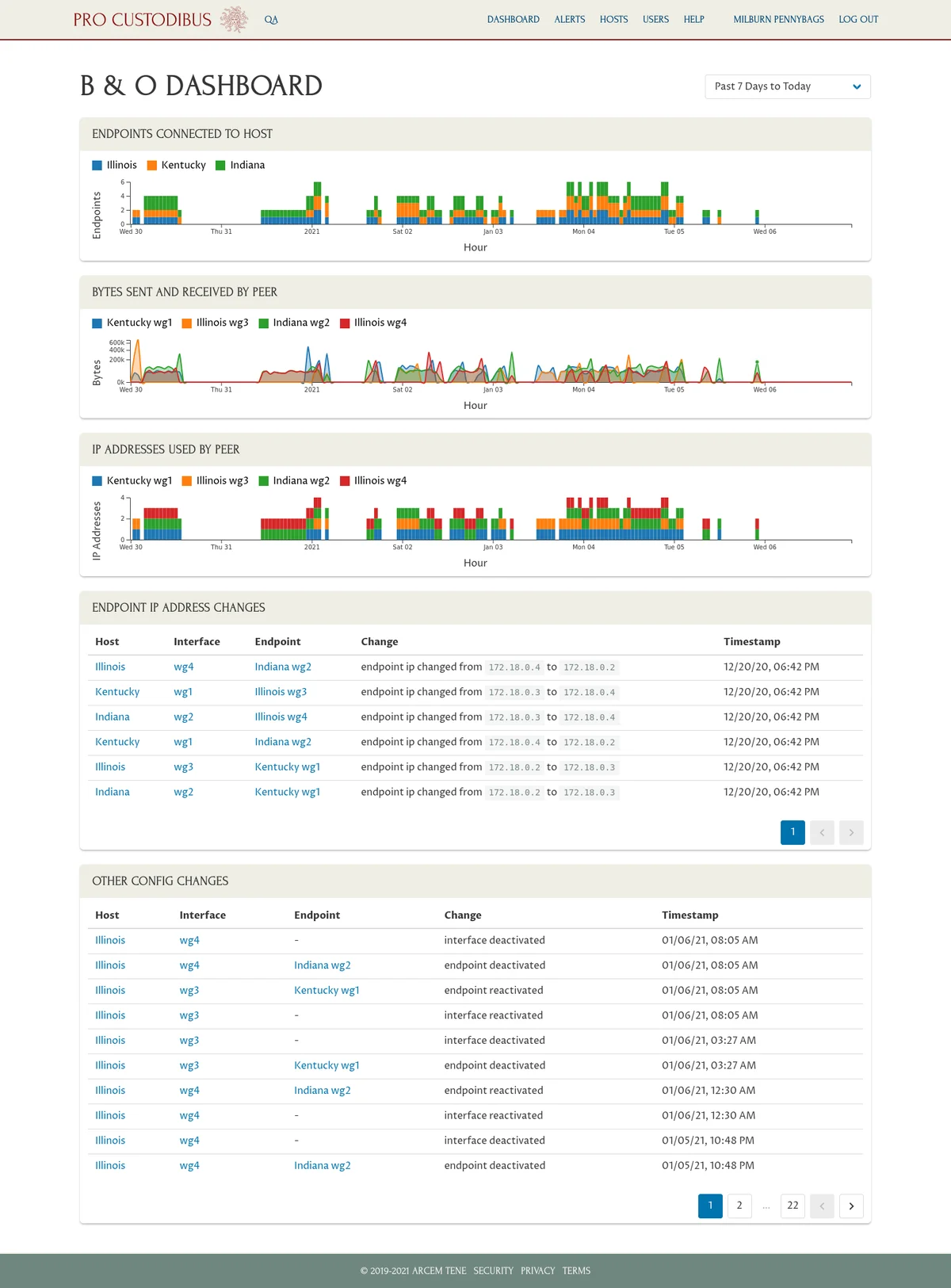951x1288 pixels.
Task: Click the Pro Custodibus logo emblem
Action: tap(234, 19)
